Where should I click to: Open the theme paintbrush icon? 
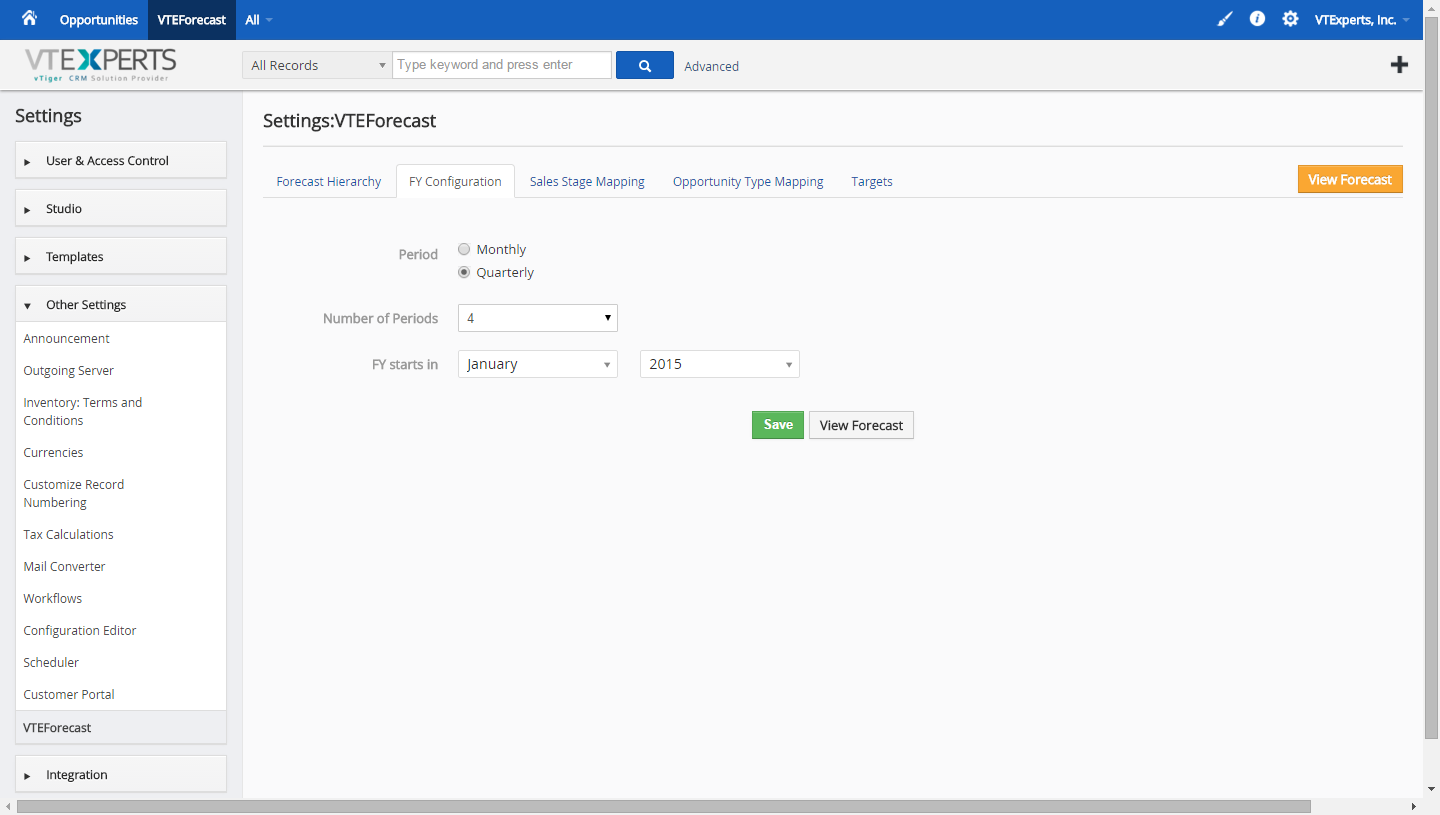coord(1225,19)
